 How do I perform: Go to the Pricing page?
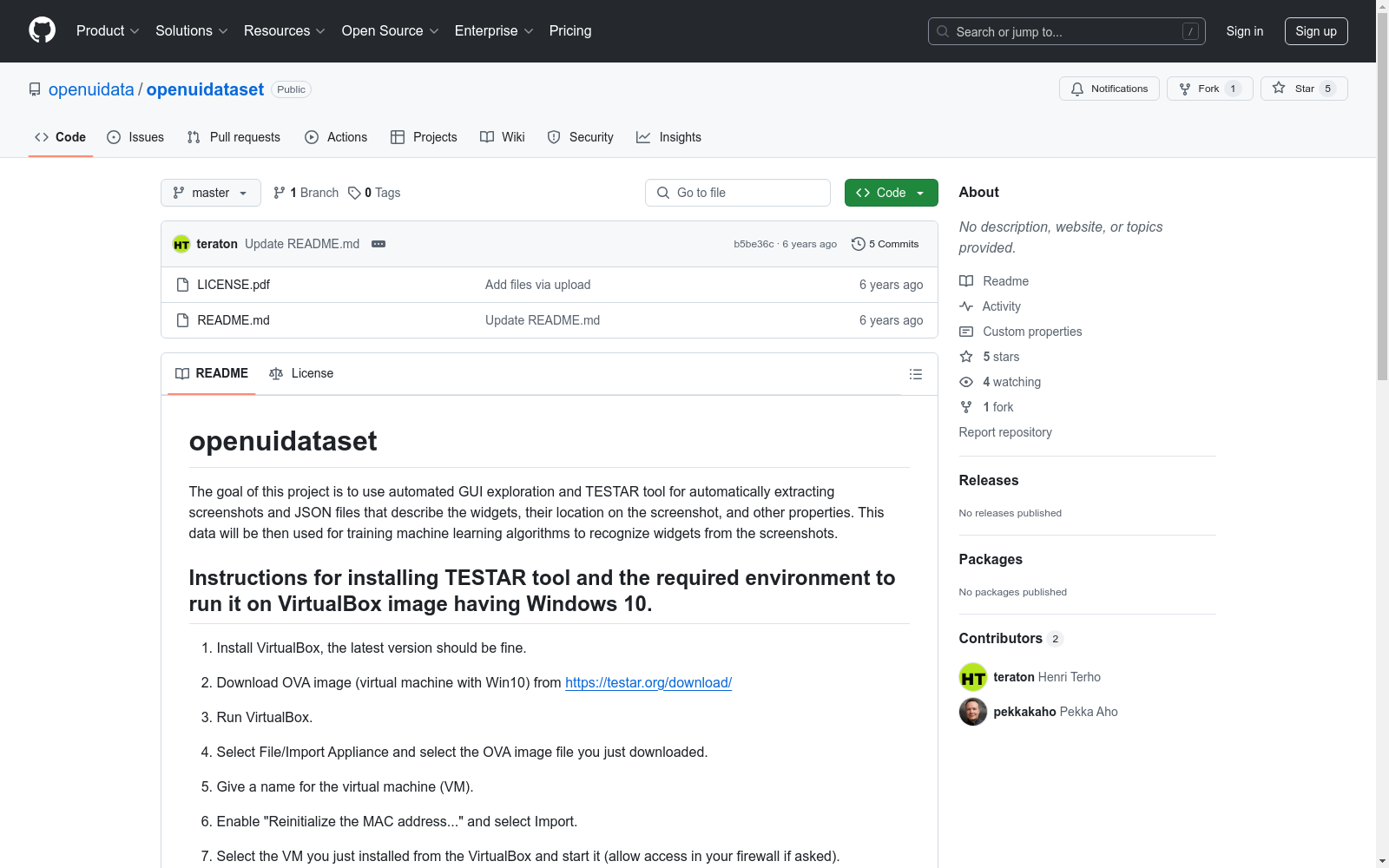(x=570, y=31)
